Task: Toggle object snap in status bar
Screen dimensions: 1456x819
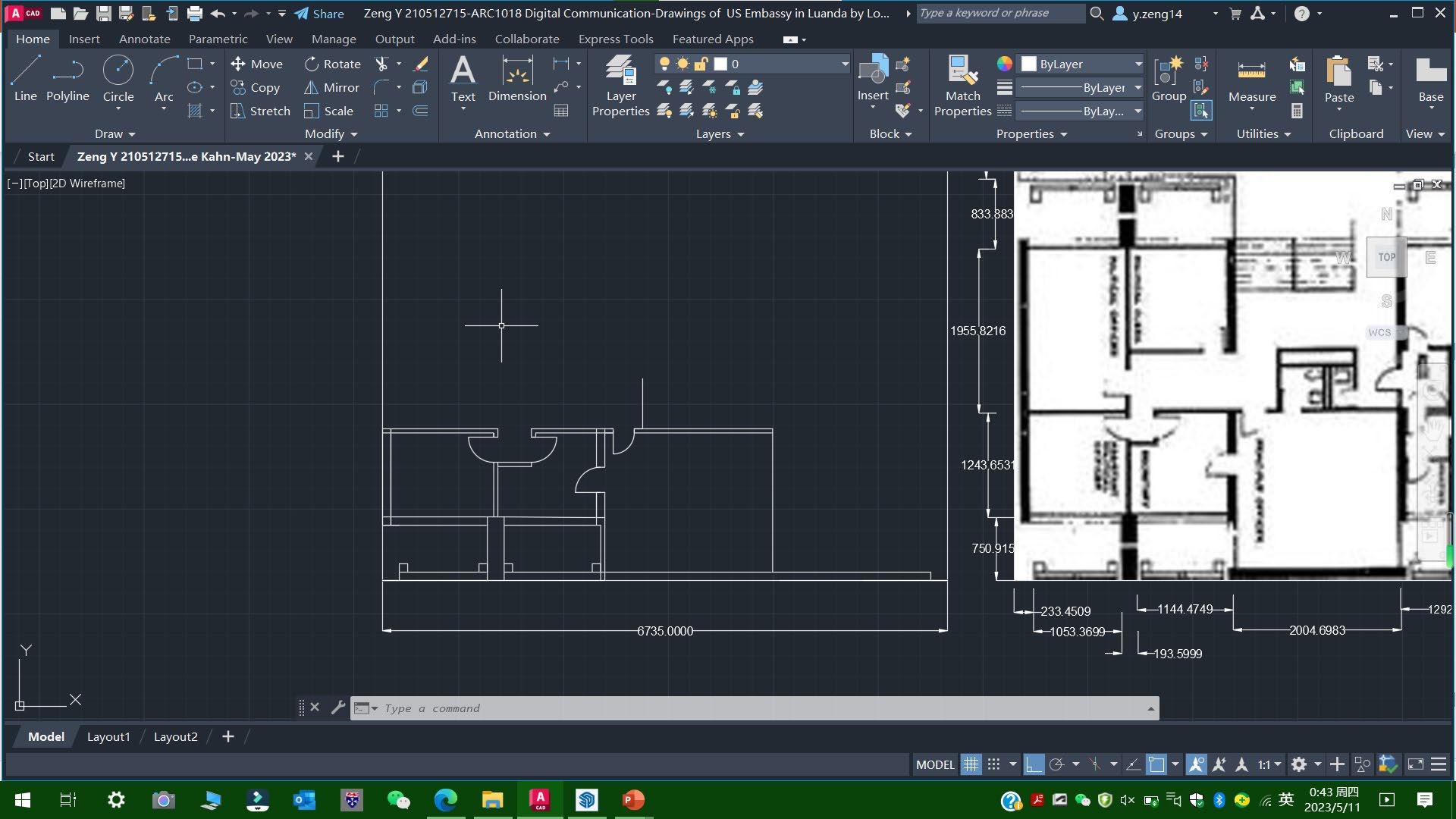Action: click(1156, 764)
